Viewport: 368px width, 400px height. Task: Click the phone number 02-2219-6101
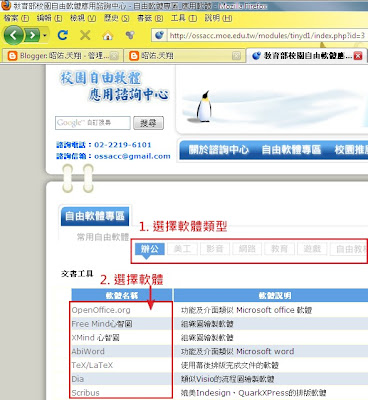point(123,145)
